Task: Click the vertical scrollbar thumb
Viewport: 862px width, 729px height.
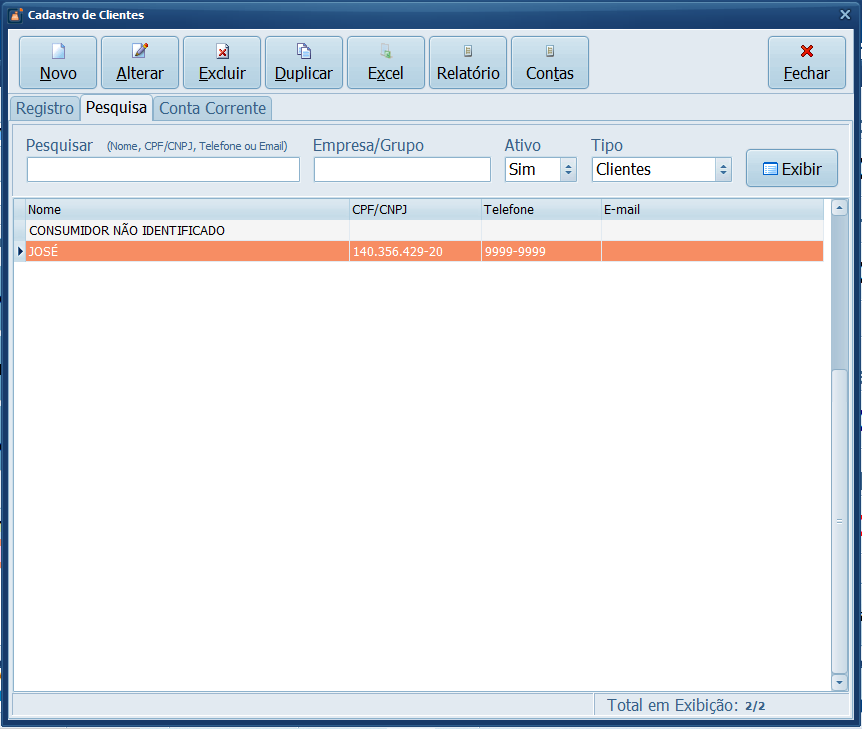Action: pyautogui.click(x=839, y=521)
